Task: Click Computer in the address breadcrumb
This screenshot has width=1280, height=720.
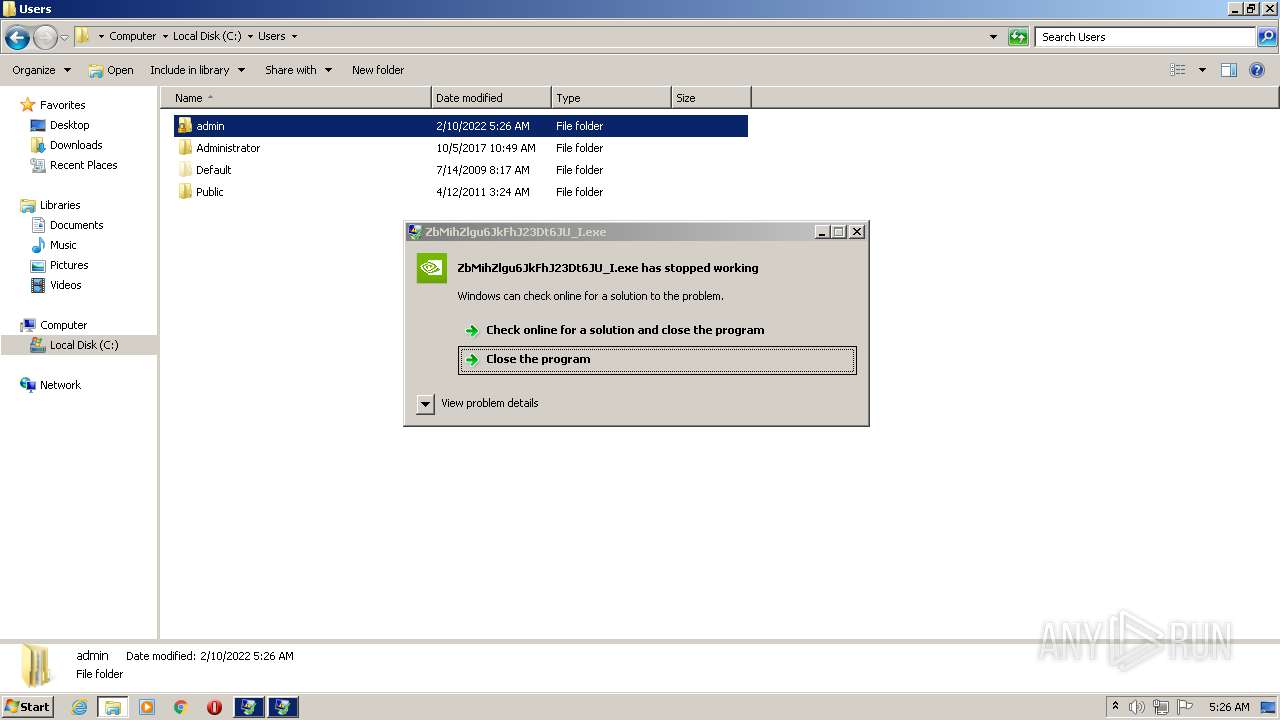Action: [x=132, y=36]
